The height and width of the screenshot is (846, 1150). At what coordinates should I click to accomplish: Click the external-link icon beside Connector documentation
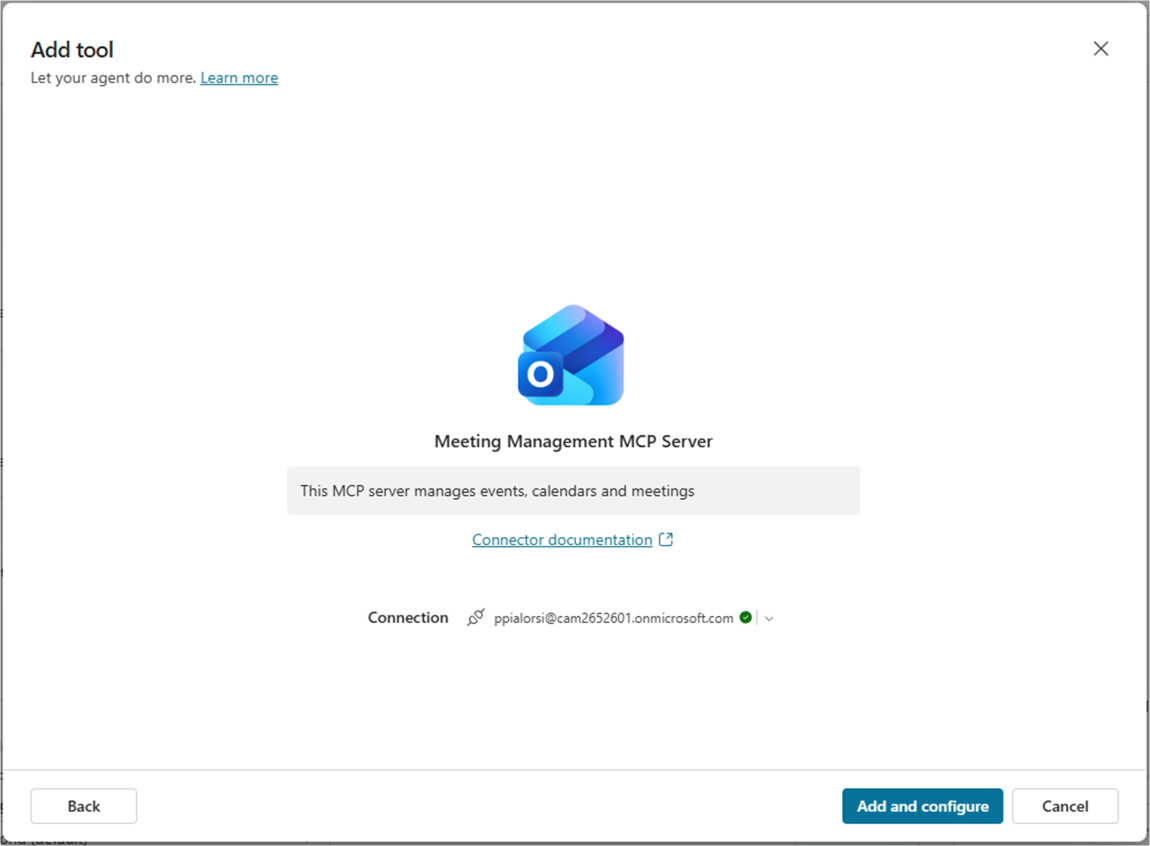tap(665, 538)
